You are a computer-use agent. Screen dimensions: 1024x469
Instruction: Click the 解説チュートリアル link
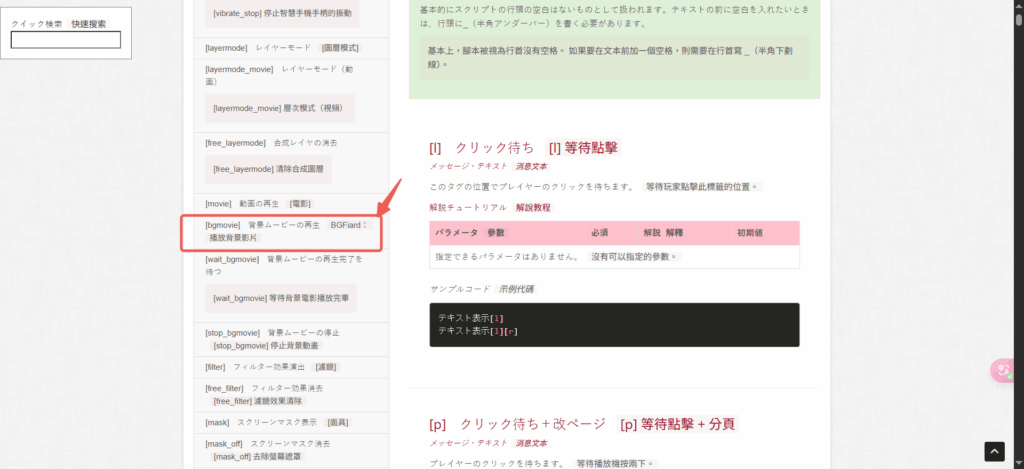pos(468,208)
